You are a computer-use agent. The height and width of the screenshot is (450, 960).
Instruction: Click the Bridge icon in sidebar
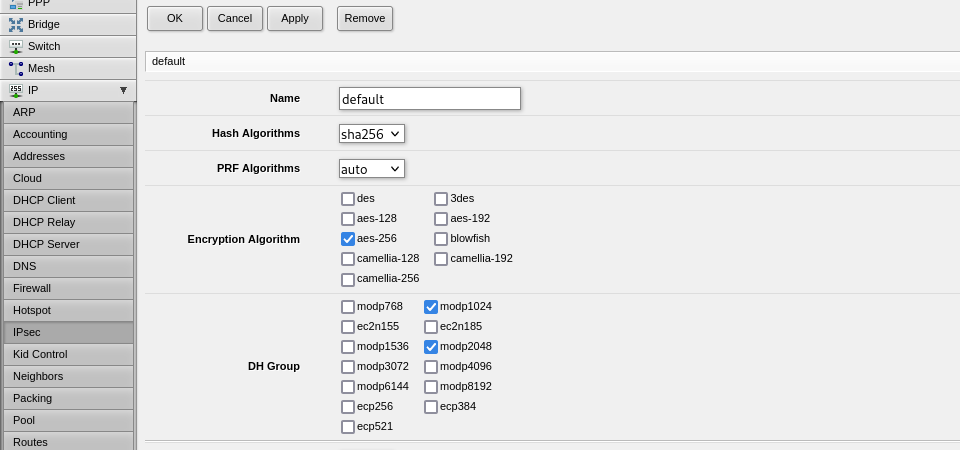click(16, 24)
